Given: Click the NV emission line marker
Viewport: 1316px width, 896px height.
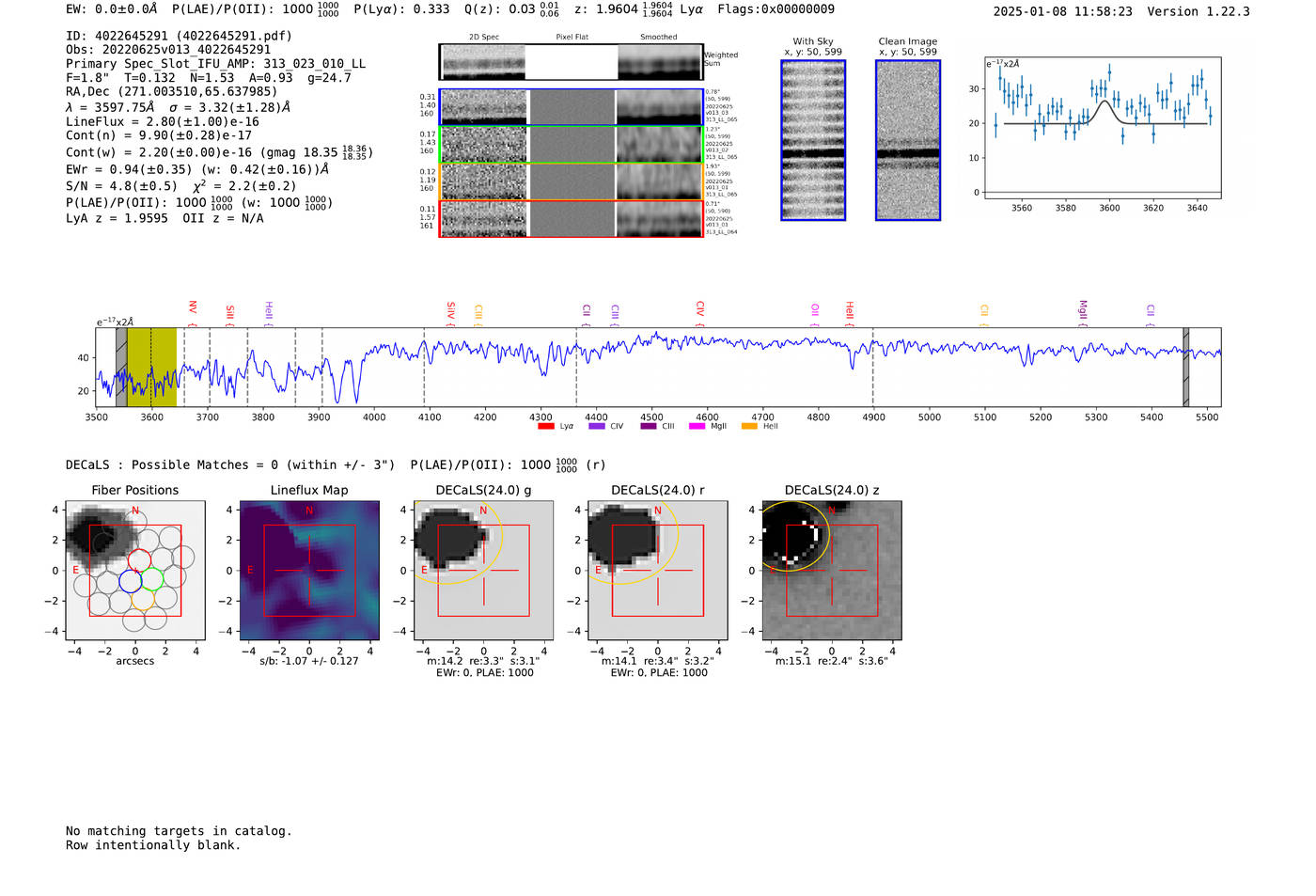Looking at the screenshot, I should (x=193, y=307).
